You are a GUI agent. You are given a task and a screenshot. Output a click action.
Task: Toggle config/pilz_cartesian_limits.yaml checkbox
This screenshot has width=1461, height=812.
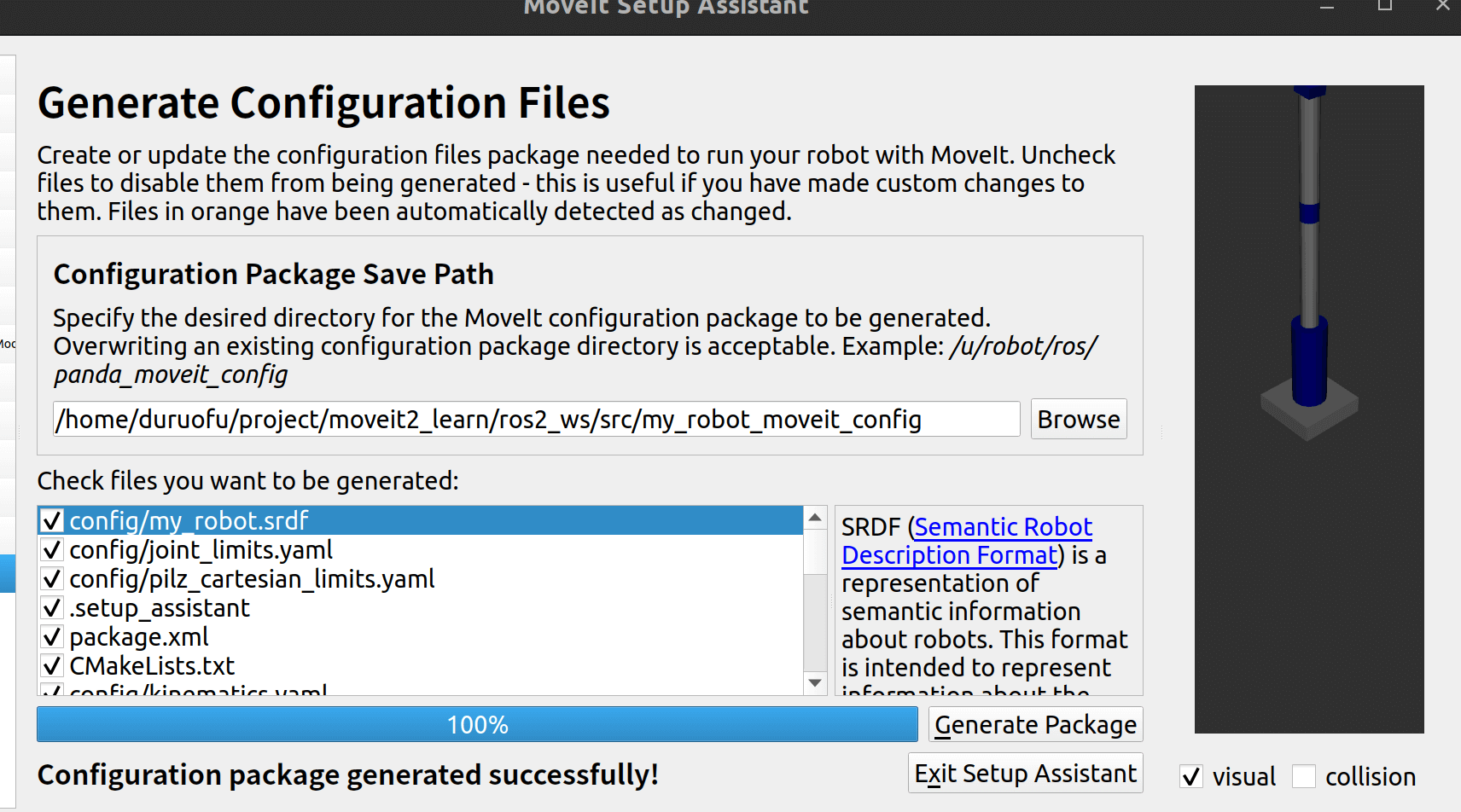pyautogui.click(x=52, y=578)
